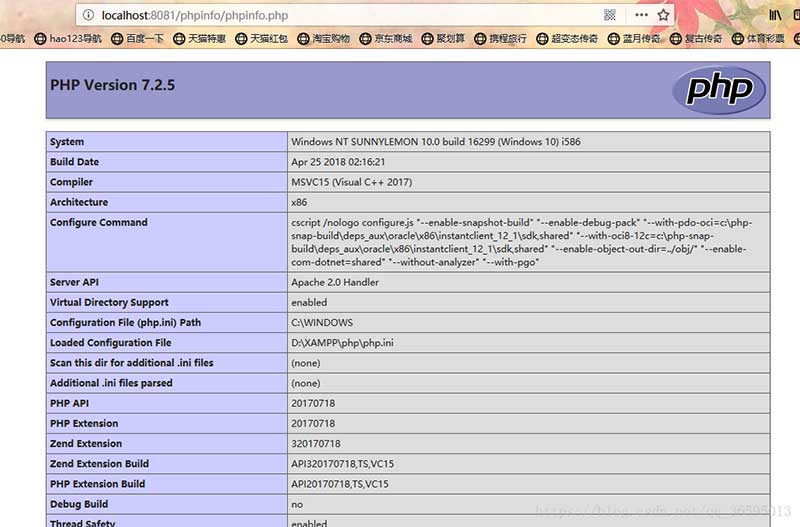Select the Additional .ini files parsed label

[x=111, y=383]
